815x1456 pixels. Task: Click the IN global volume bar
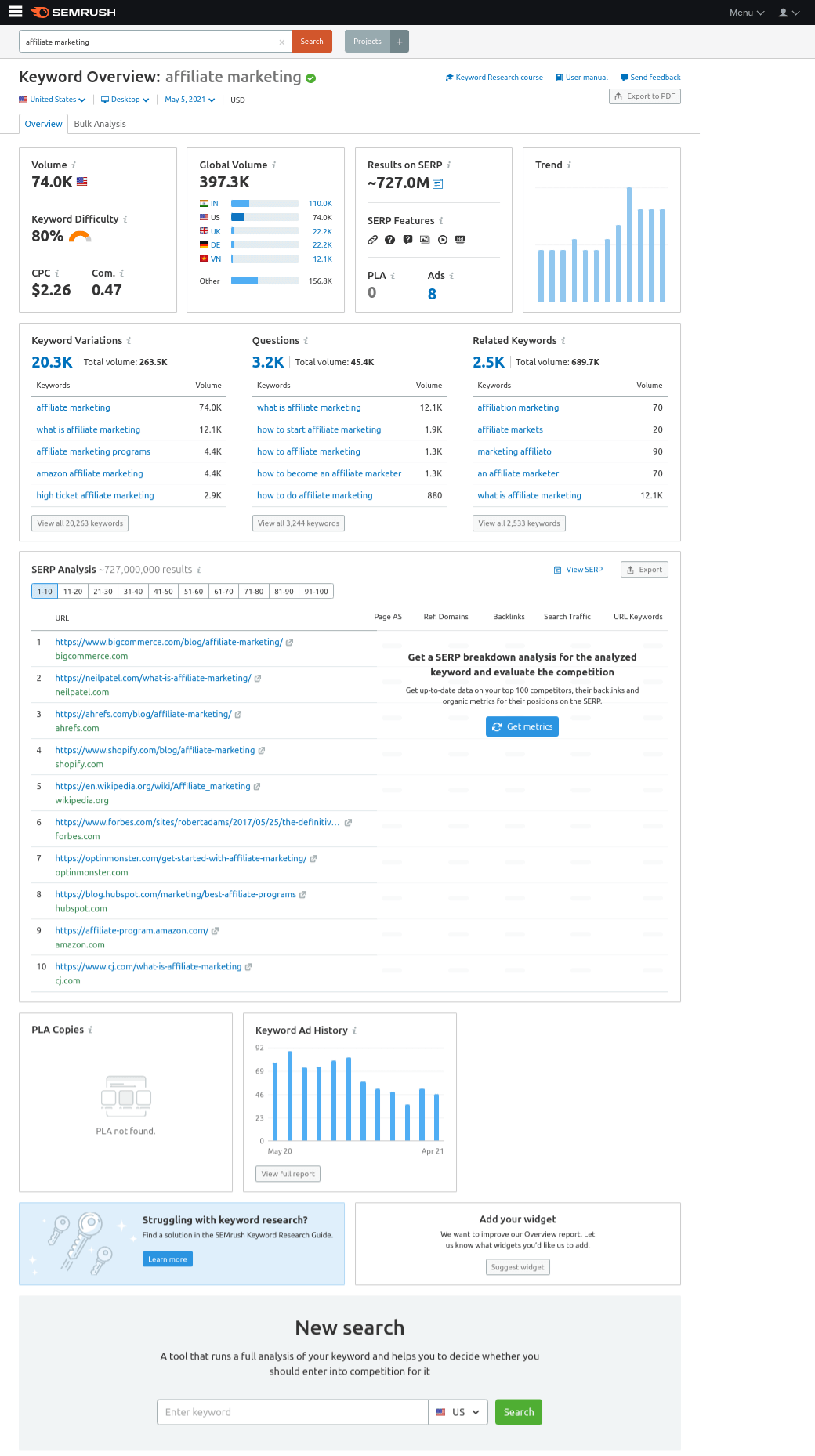coord(265,204)
